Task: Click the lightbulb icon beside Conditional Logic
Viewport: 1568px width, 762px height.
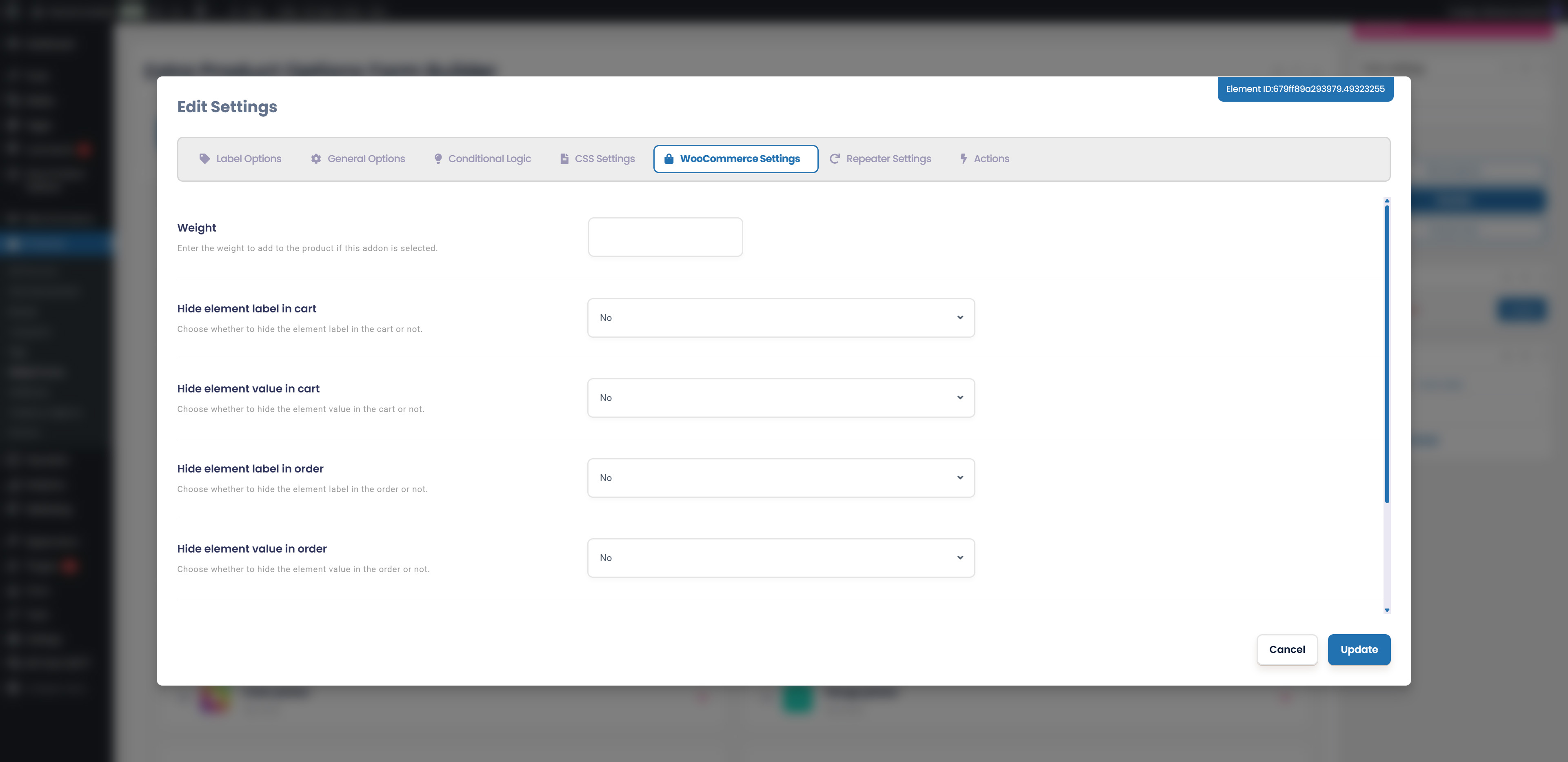Action: coord(438,158)
